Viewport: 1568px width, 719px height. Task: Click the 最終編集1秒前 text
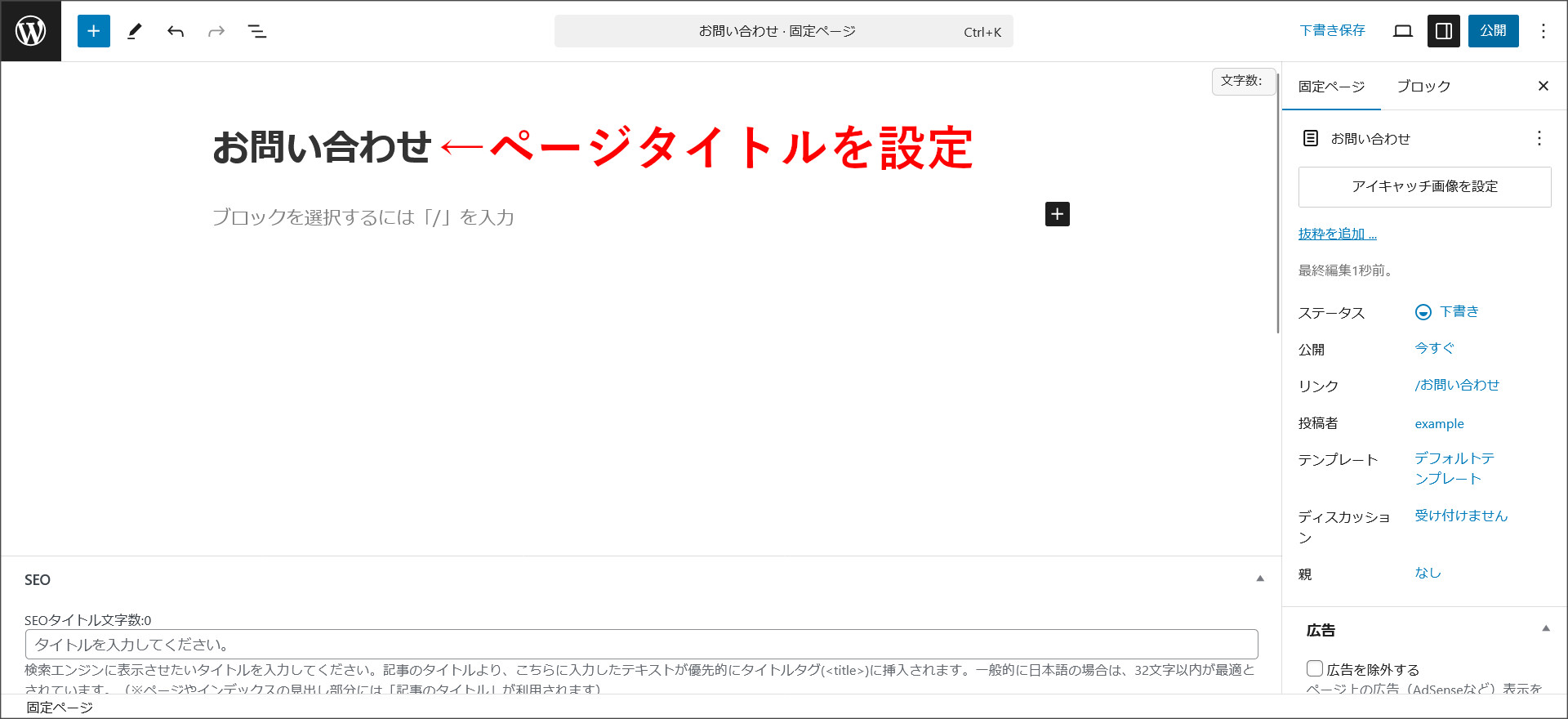pos(1346,270)
